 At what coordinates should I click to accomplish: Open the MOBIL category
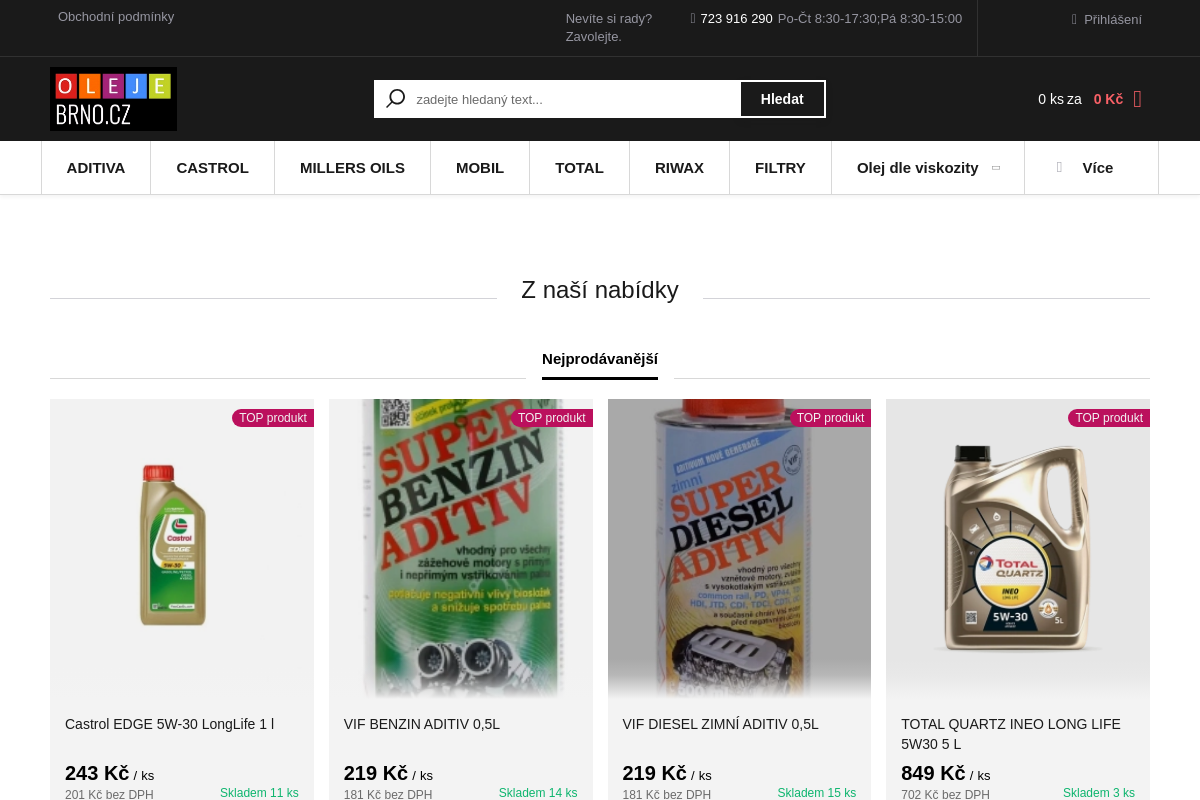point(480,167)
